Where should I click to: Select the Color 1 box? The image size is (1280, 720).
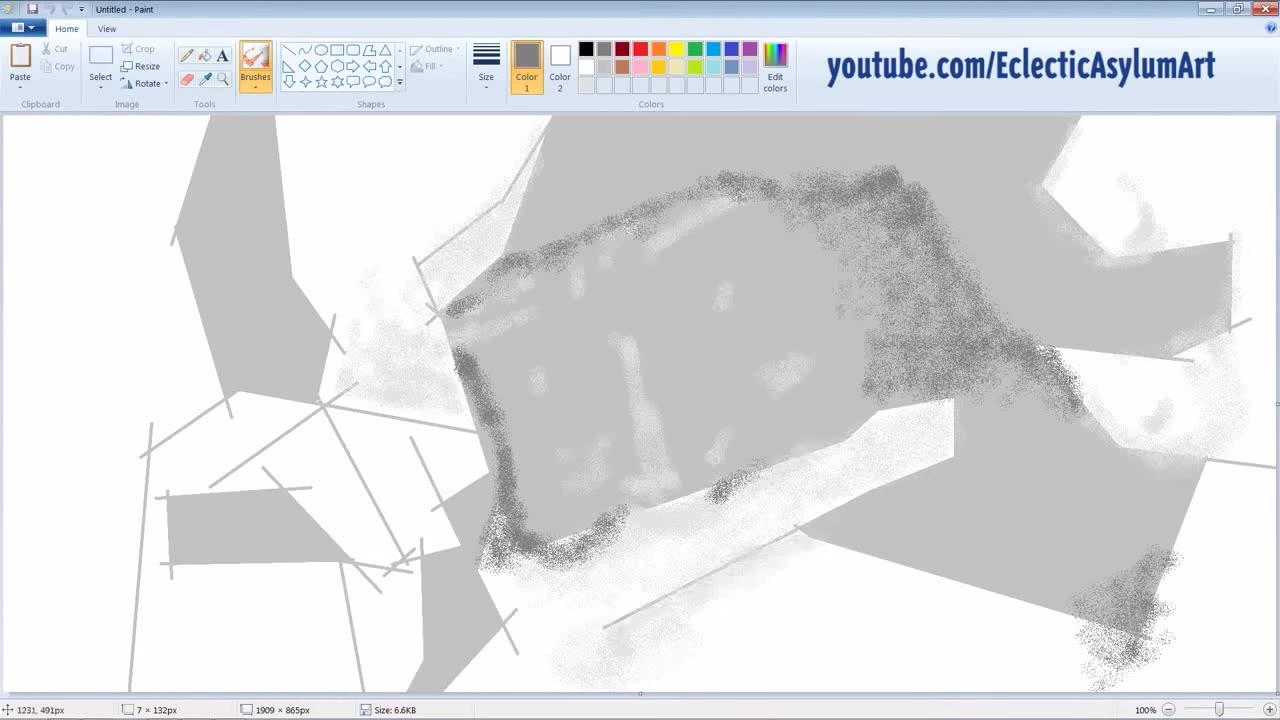point(527,67)
